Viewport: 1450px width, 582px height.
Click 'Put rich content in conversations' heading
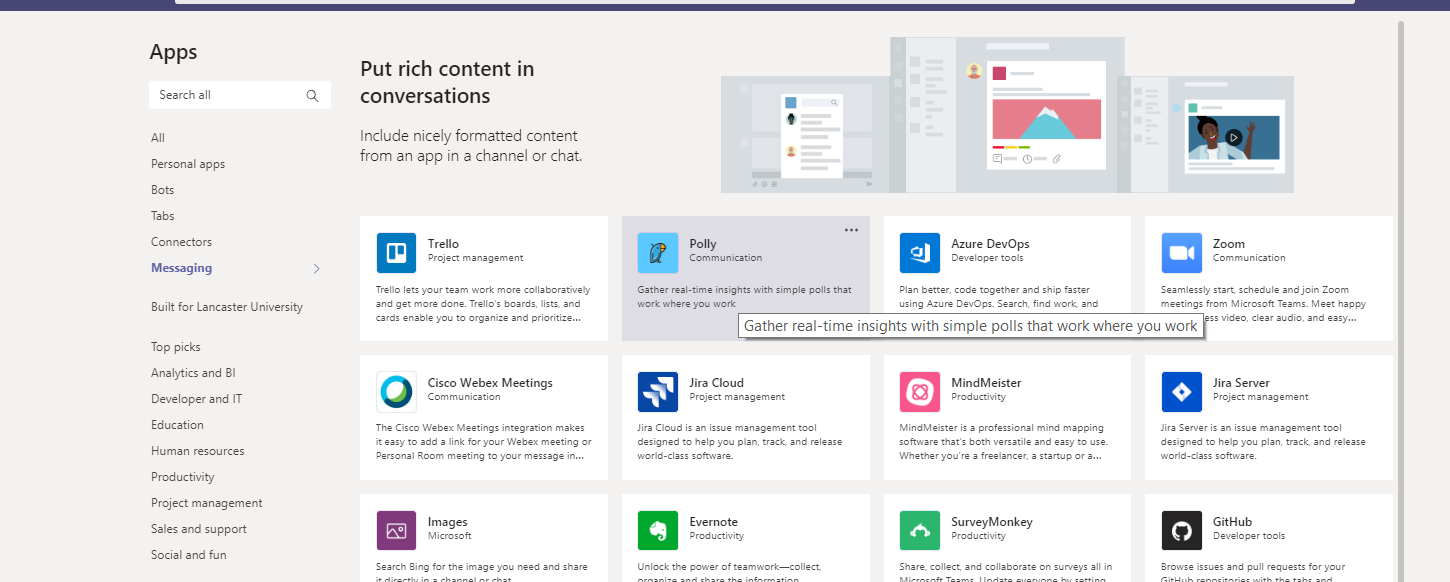point(447,82)
